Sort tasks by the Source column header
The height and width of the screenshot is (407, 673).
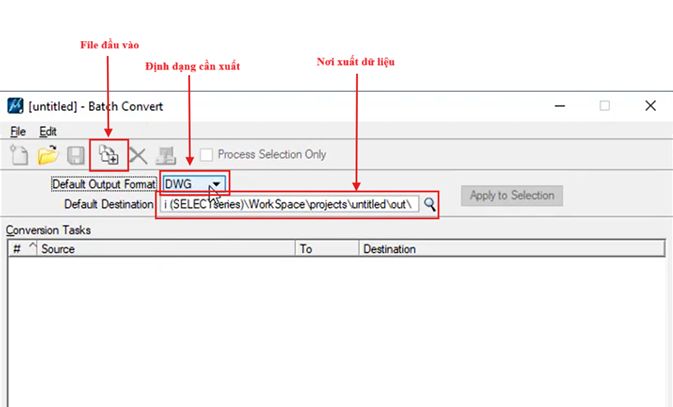165,248
